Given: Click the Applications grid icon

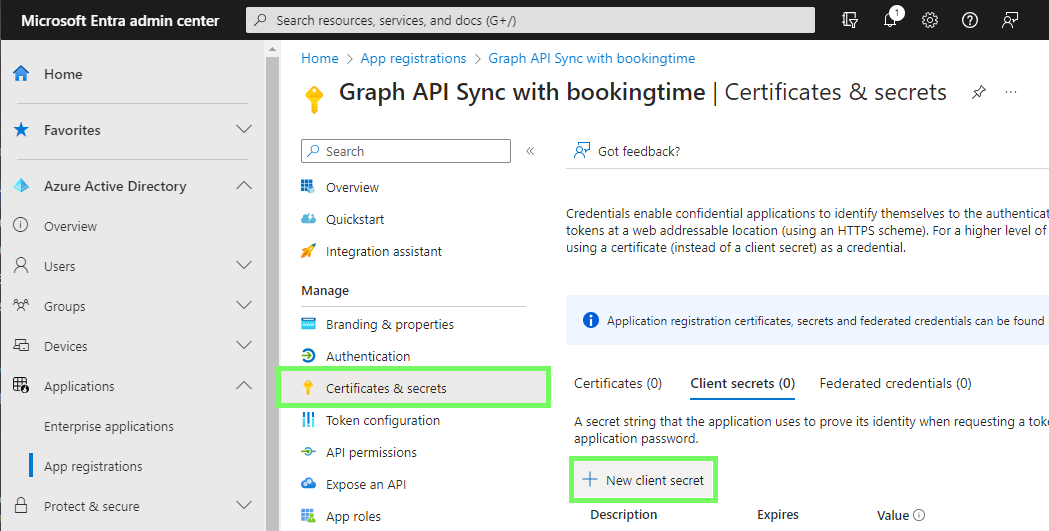Looking at the screenshot, I should pos(21,386).
